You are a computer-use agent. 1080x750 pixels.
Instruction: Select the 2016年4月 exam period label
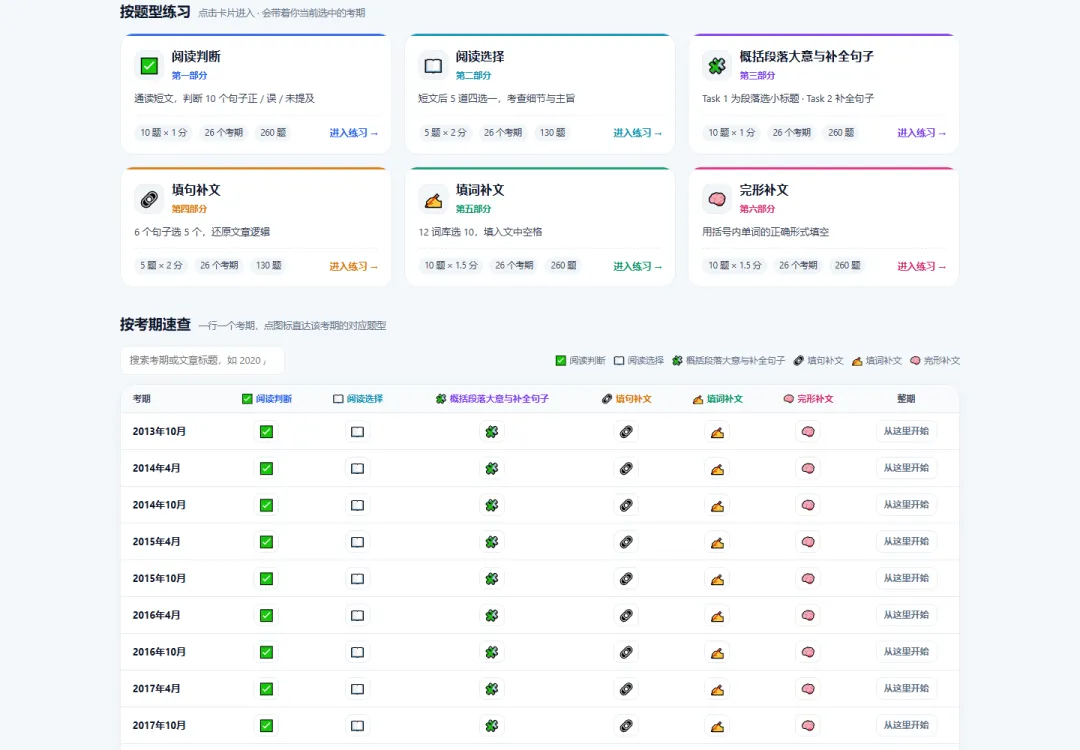click(x=156, y=615)
